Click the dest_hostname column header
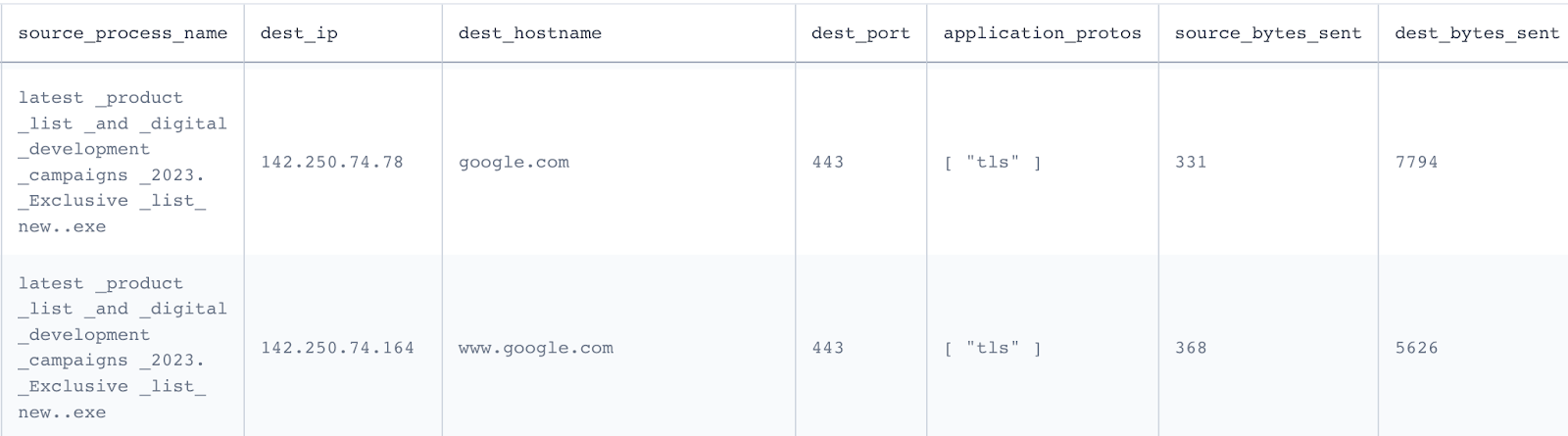The width and height of the screenshot is (1568, 436). (530, 33)
